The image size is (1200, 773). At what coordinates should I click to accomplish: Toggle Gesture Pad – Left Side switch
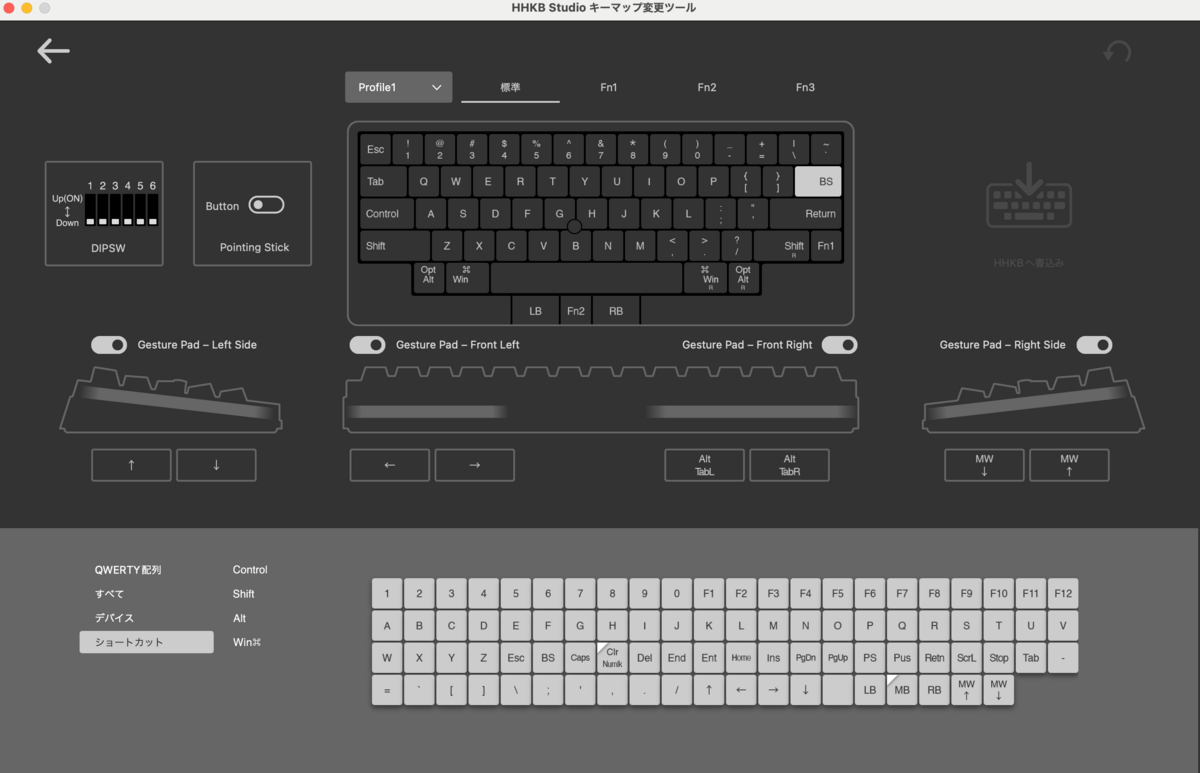(x=109, y=345)
